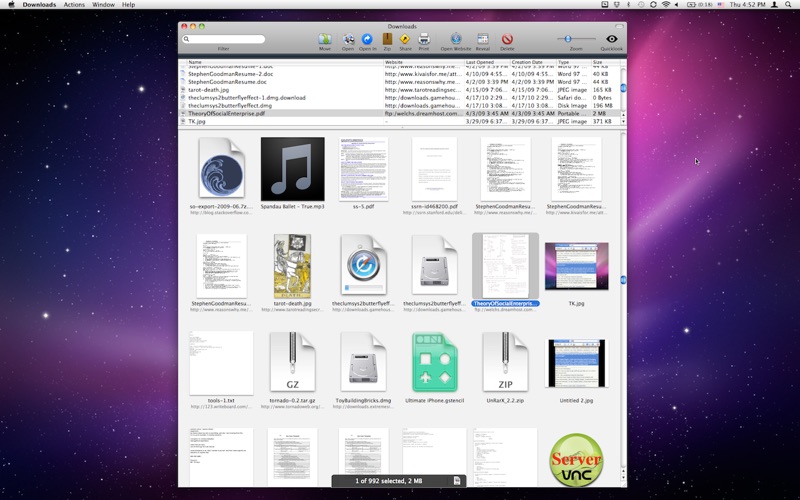Click the red Delete toolbar icon

click(507, 39)
